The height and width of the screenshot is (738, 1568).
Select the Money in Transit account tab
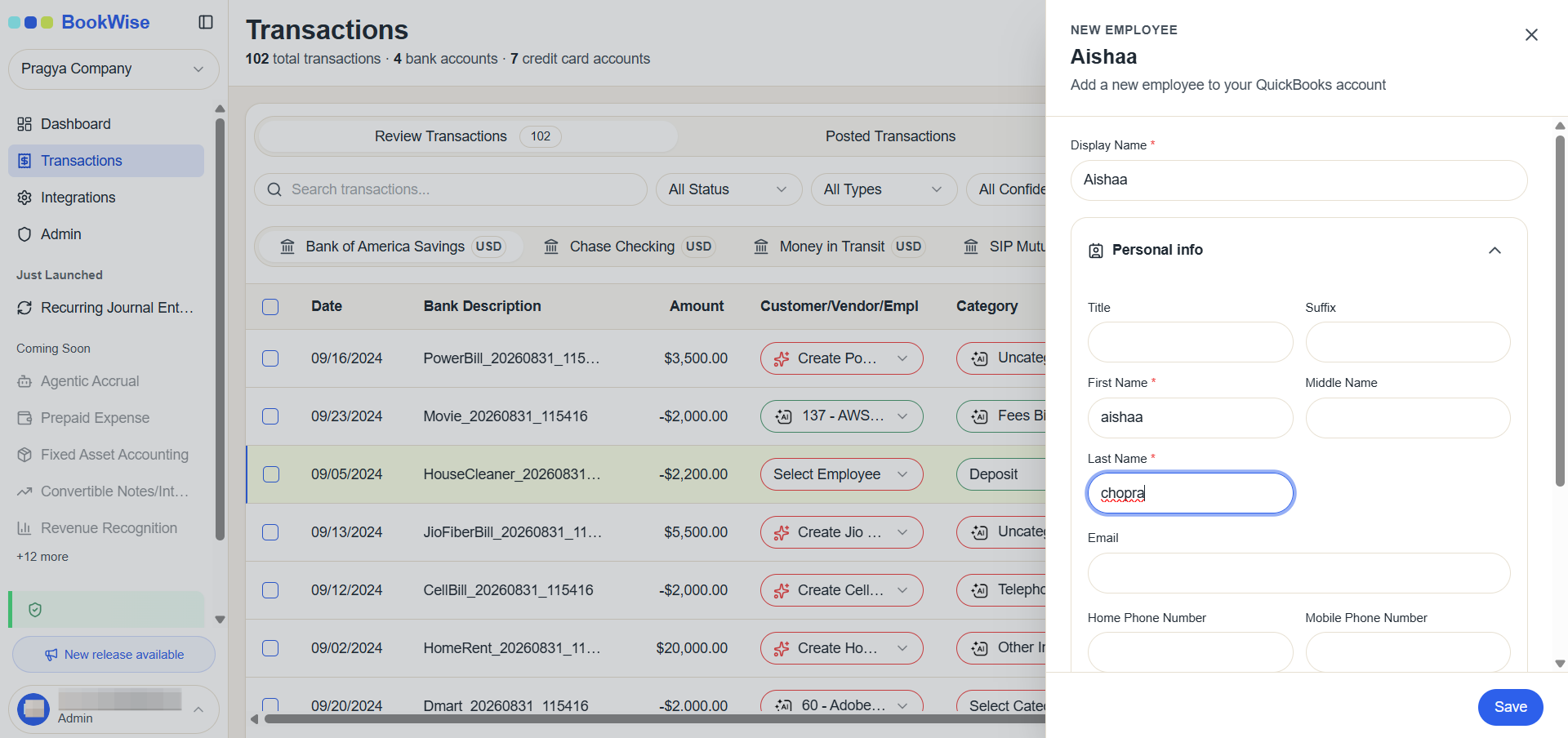[x=840, y=247]
